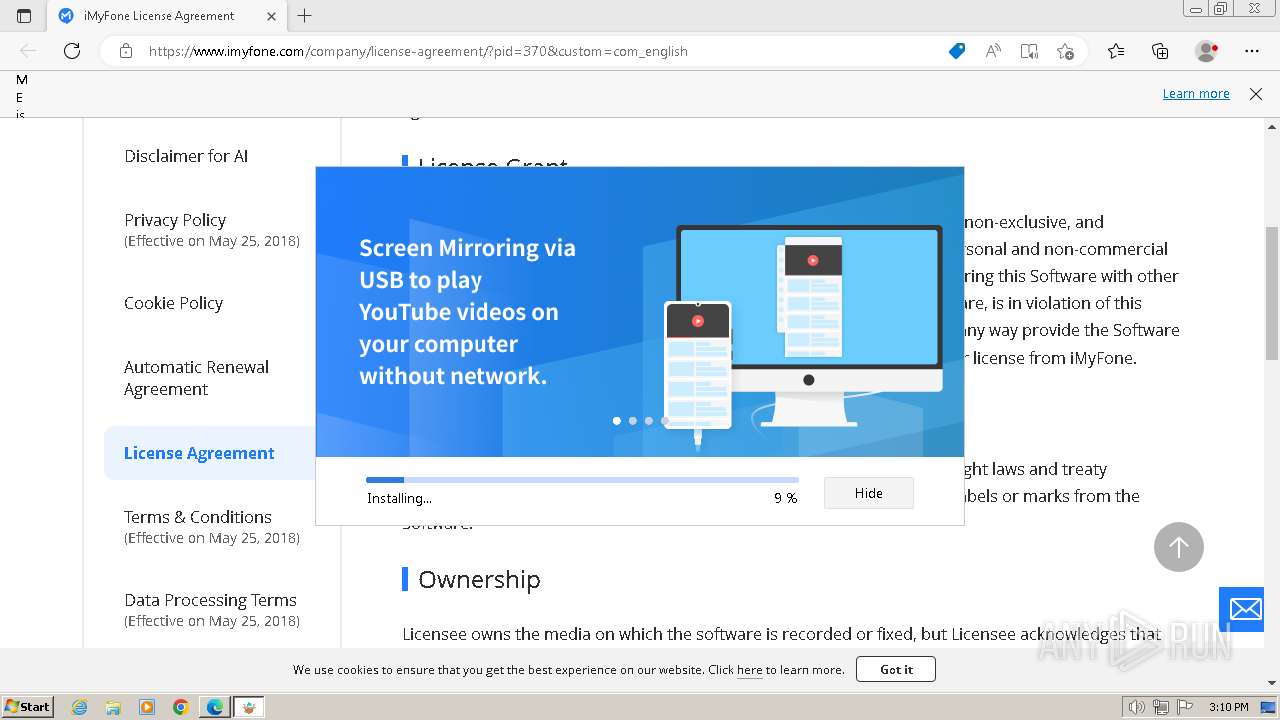This screenshot has height=720, width=1280.
Task: Click the page vertical scrollbar thumb
Action: pos(1272,293)
